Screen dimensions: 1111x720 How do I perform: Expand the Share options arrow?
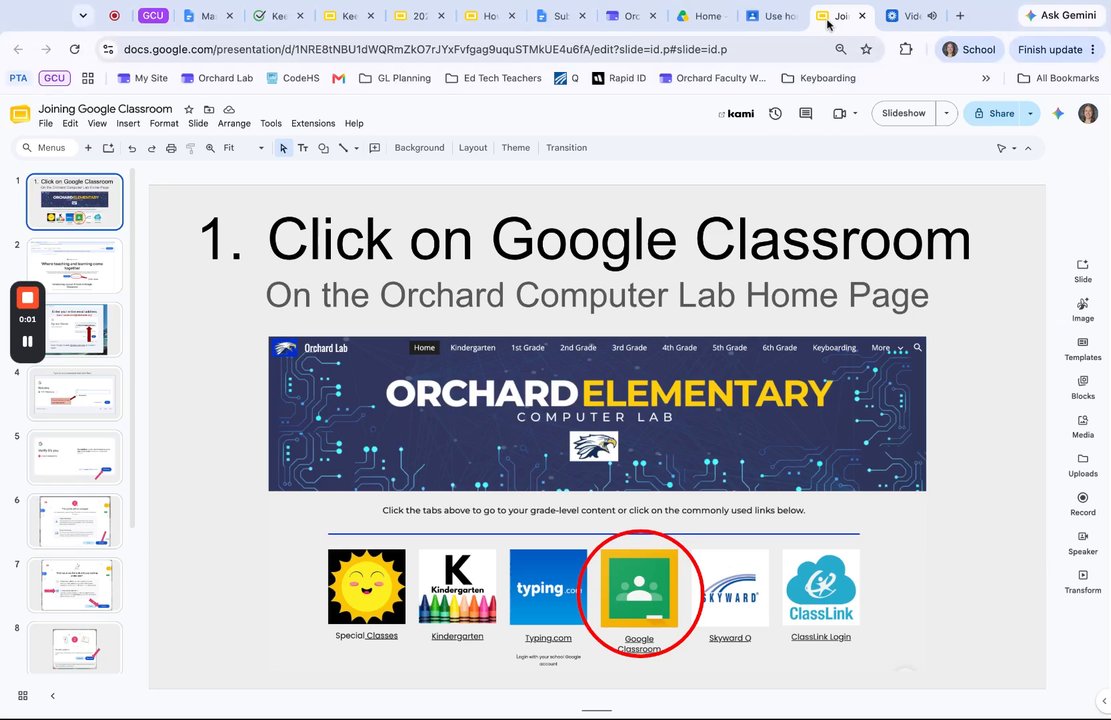(x=1030, y=113)
